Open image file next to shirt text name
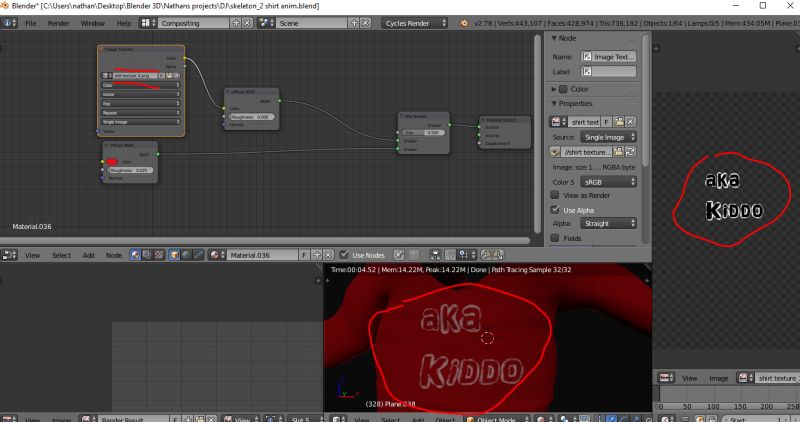Viewport: 800px width, 422px height. point(619,122)
